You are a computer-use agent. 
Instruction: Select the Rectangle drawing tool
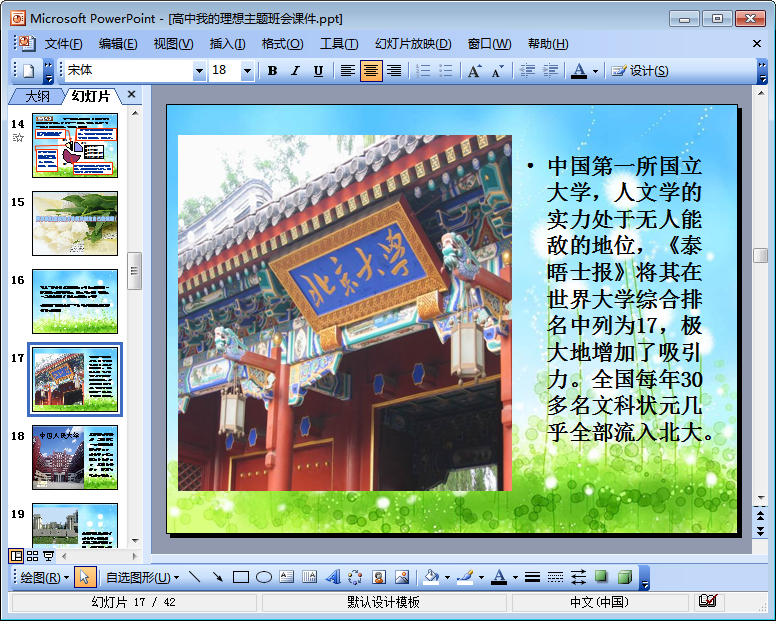pyautogui.click(x=241, y=577)
